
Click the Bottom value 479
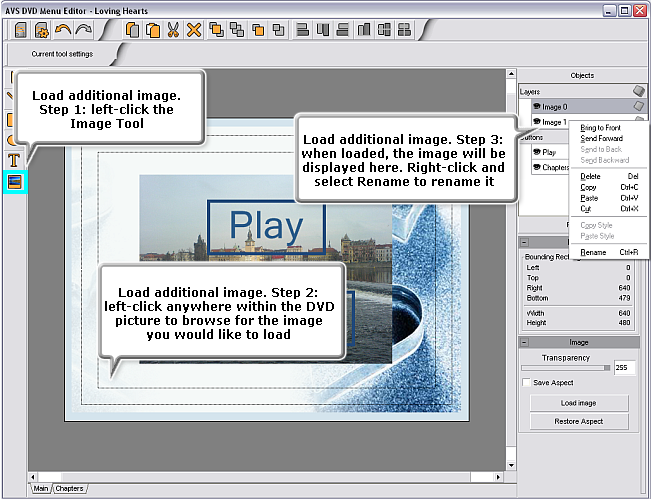point(624,298)
